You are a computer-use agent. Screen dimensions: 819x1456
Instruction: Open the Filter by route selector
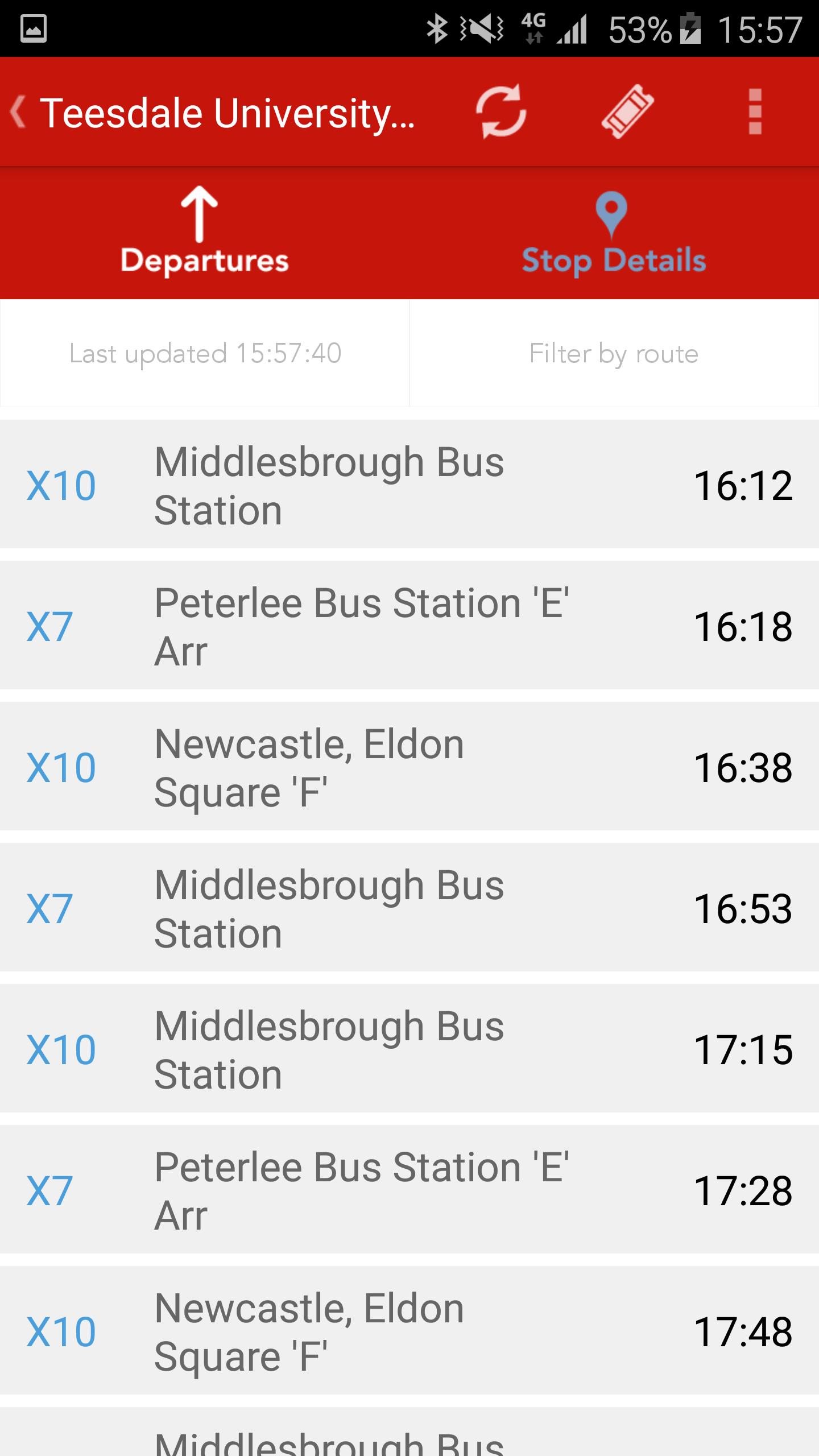pos(614,353)
